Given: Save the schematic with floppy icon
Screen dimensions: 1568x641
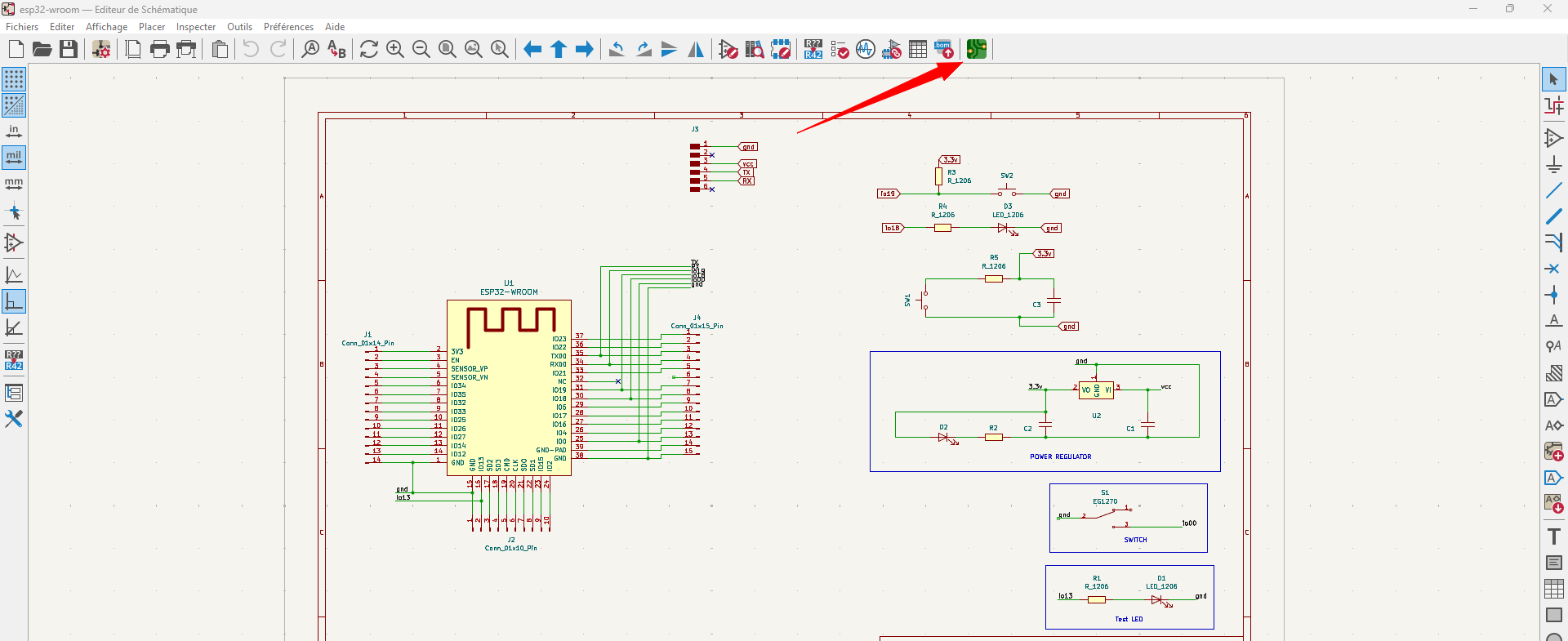Looking at the screenshot, I should pos(69,50).
